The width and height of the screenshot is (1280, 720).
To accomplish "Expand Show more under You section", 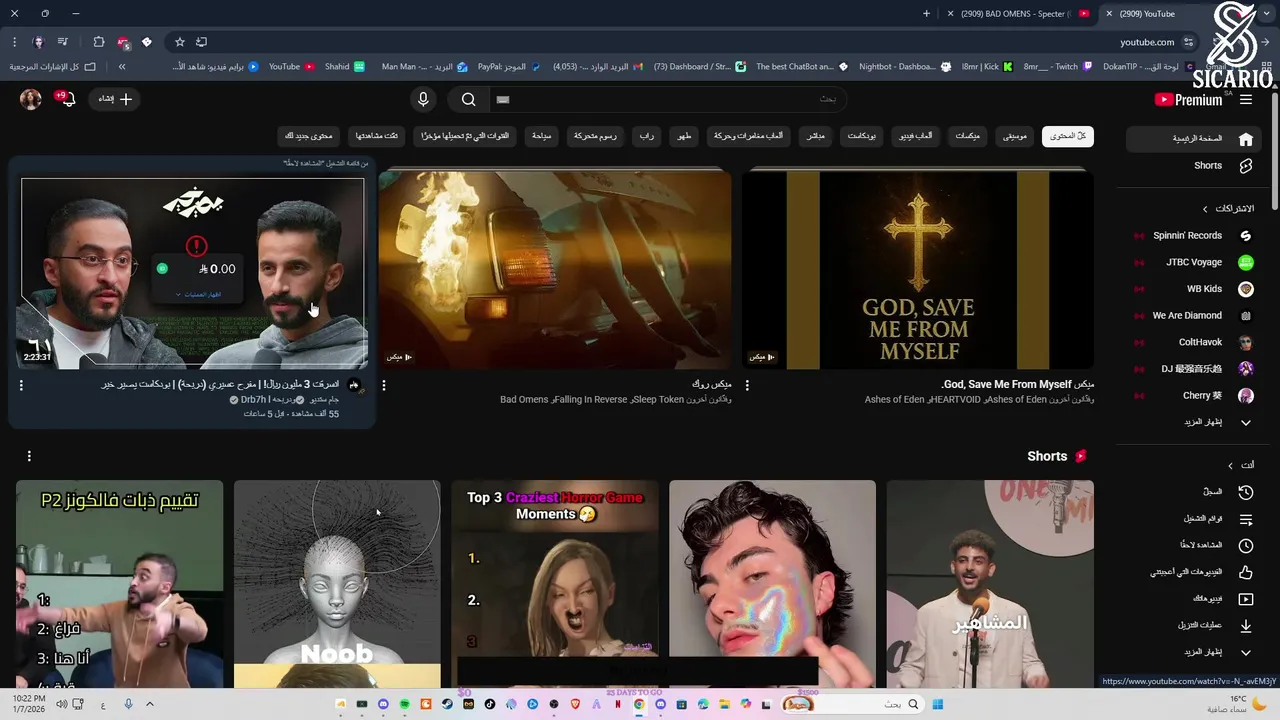I will (x=1191, y=652).
